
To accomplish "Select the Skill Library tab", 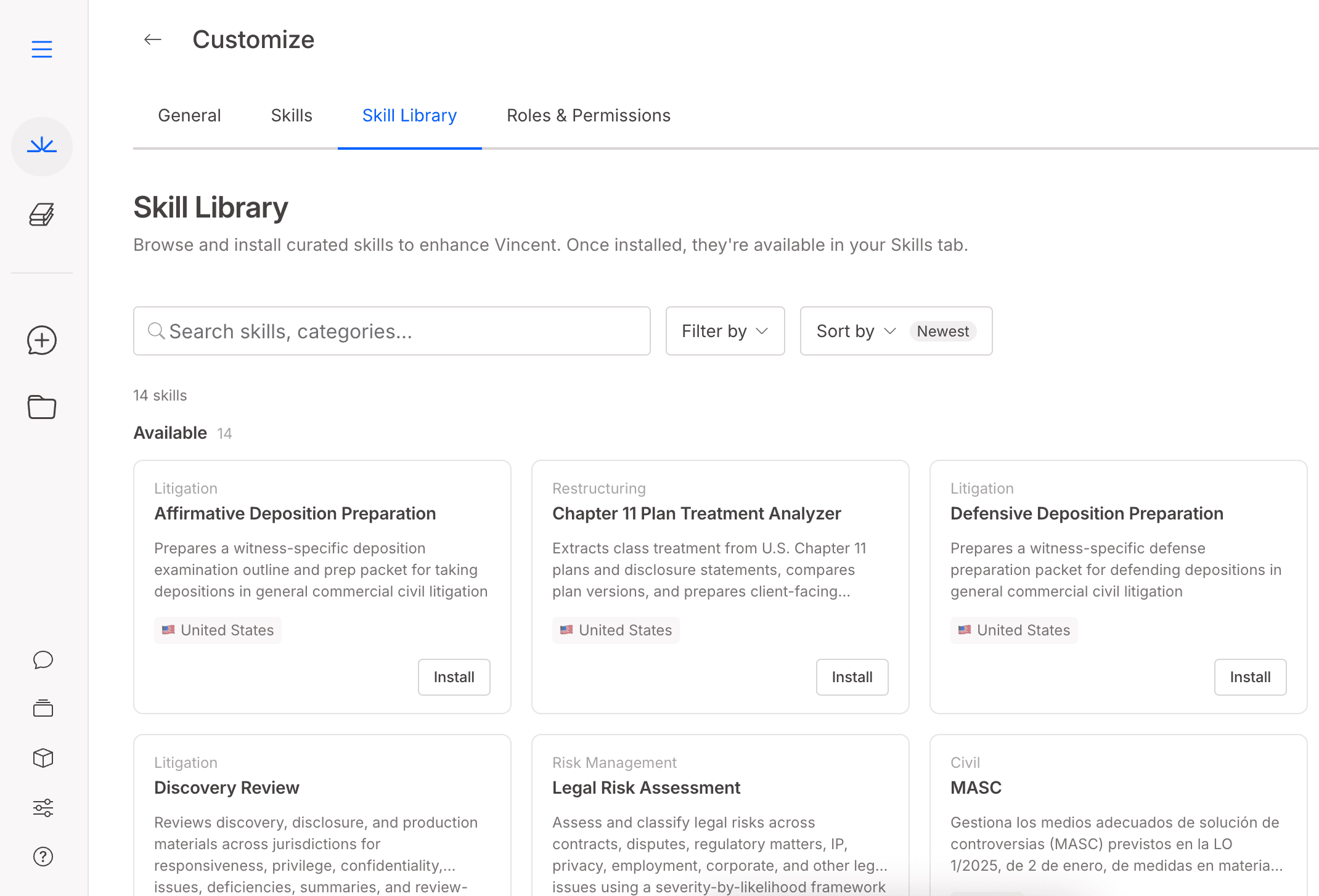I will [x=409, y=115].
